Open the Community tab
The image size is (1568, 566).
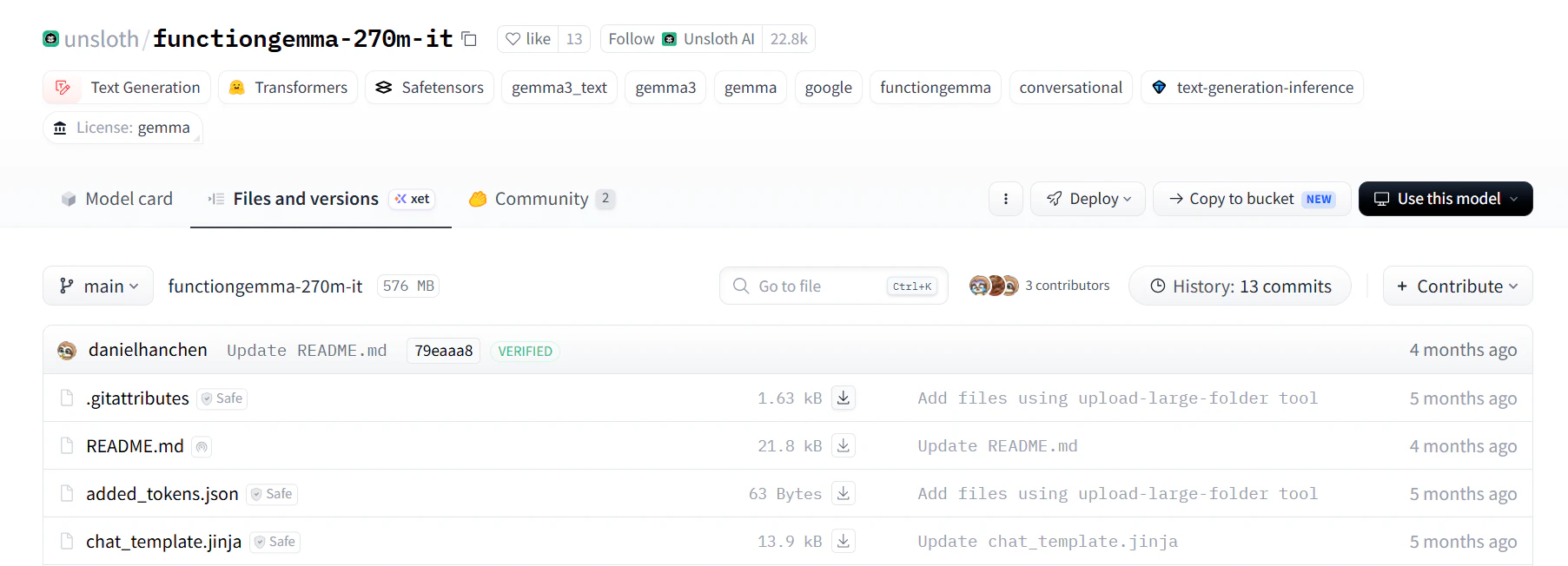pyautogui.click(x=542, y=199)
